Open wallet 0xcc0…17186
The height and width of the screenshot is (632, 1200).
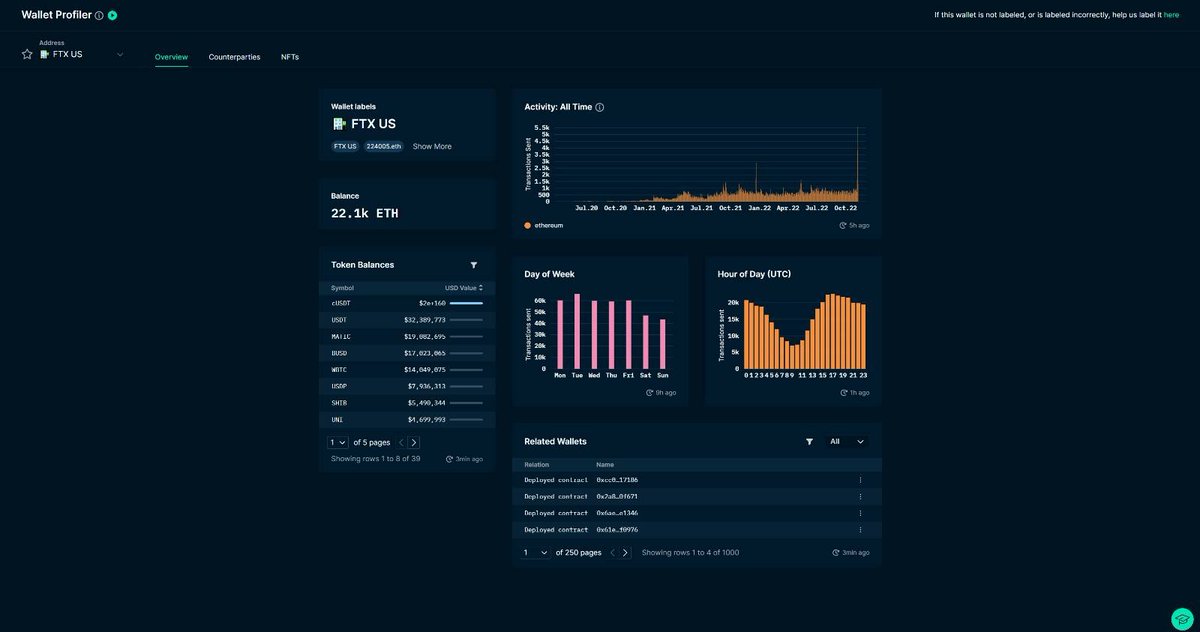click(x=617, y=480)
